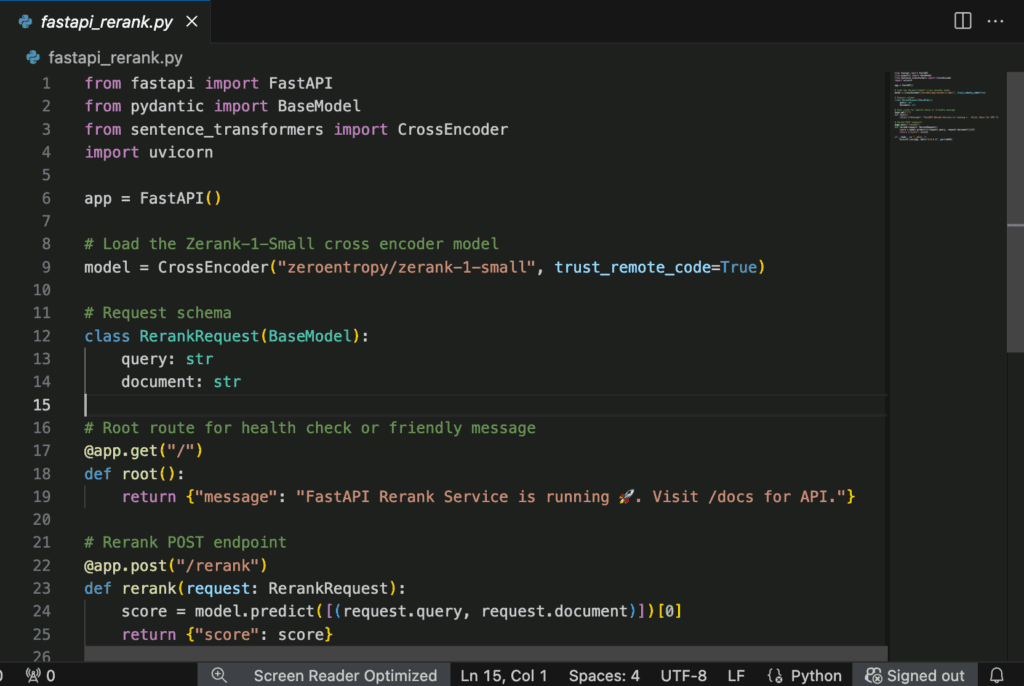Screen dimensions: 1024x686
Task: Click "RerankRequest" class name on line 12
Action: tap(199, 336)
